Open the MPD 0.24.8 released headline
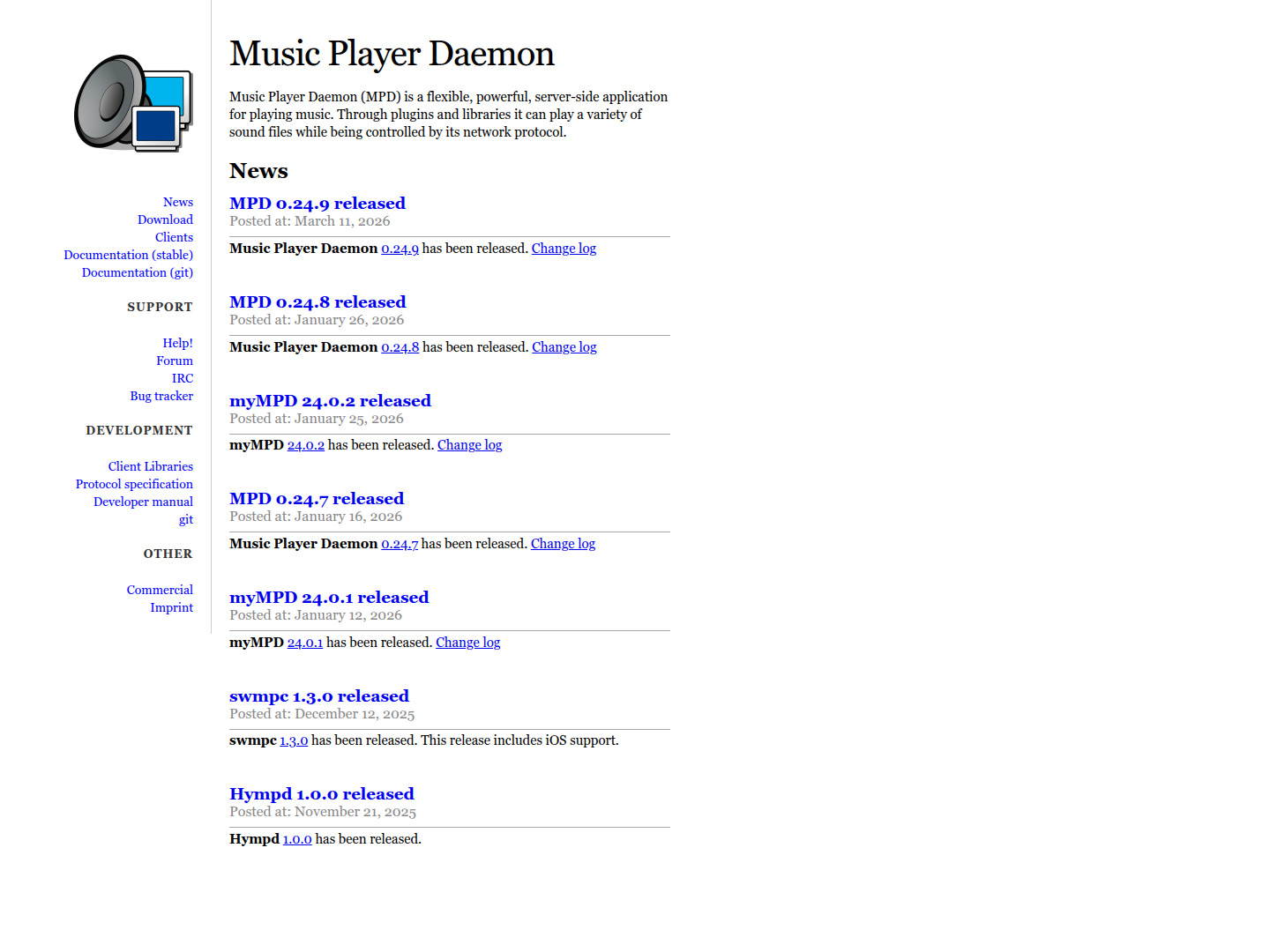 coord(317,302)
